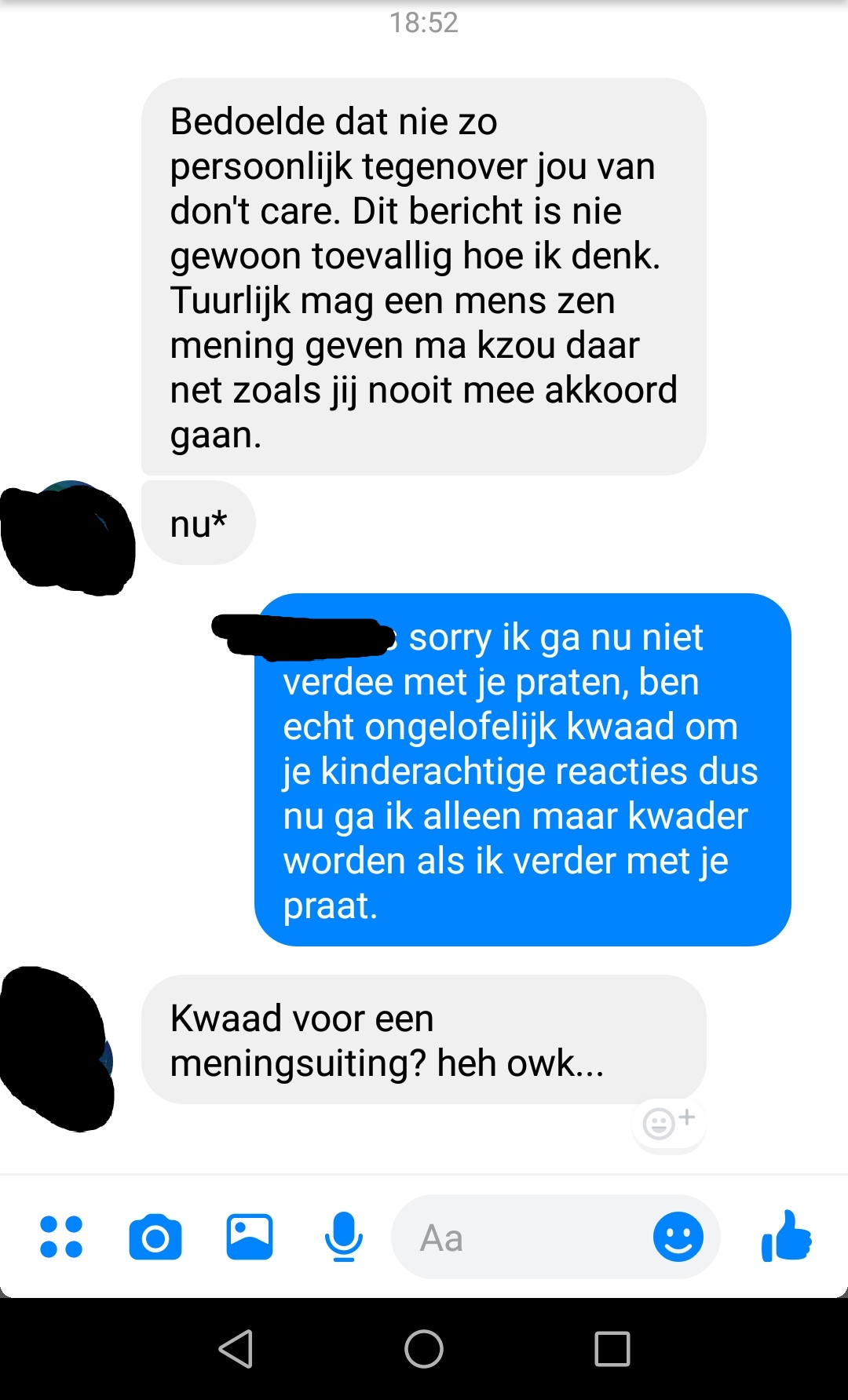Screen dimensions: 848x1400
Task: Tap the 'Bedoelde dat nie zo' message bubble
Action: coord(423,276)
